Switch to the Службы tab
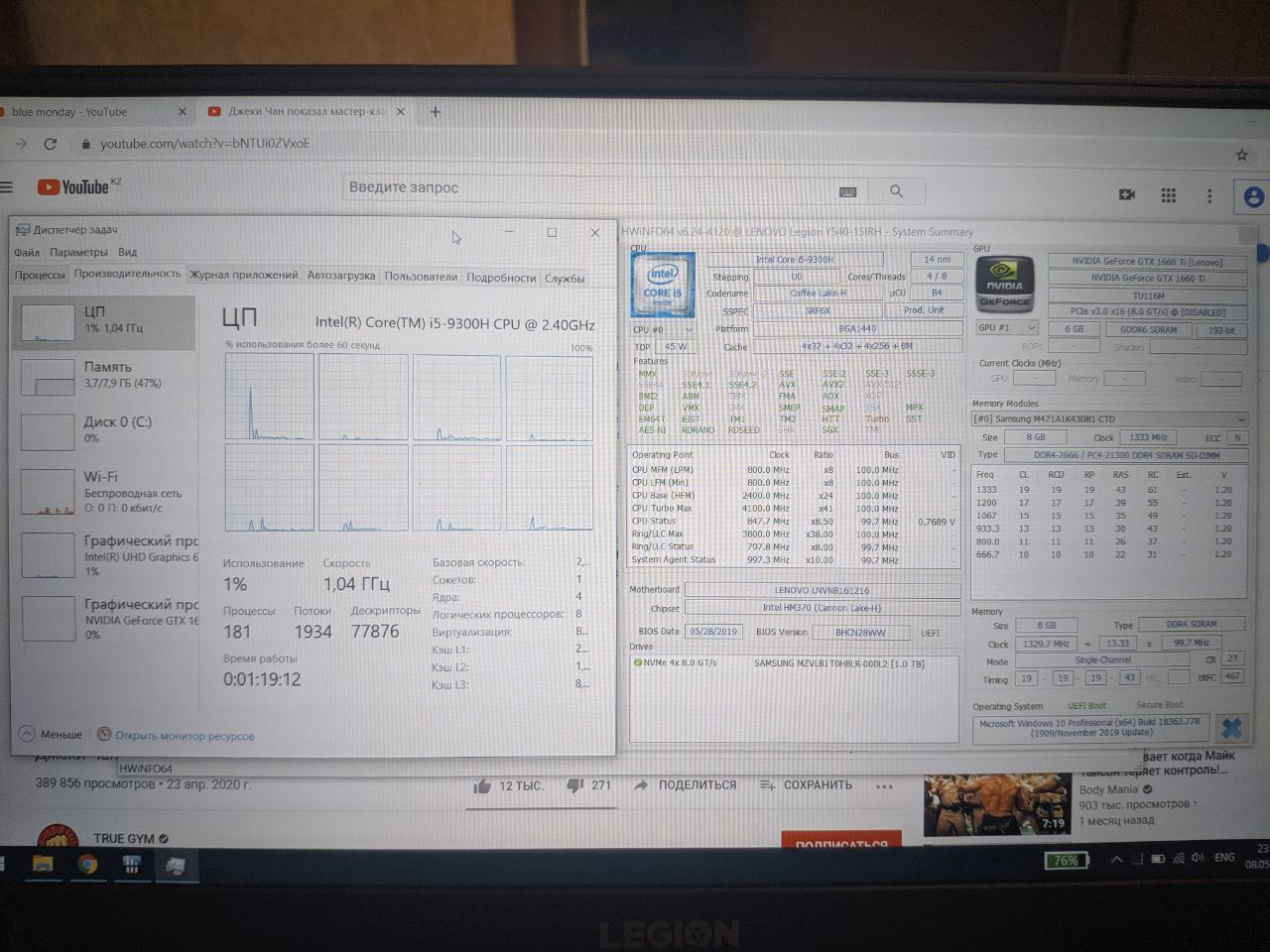 (x=565, y=279)
